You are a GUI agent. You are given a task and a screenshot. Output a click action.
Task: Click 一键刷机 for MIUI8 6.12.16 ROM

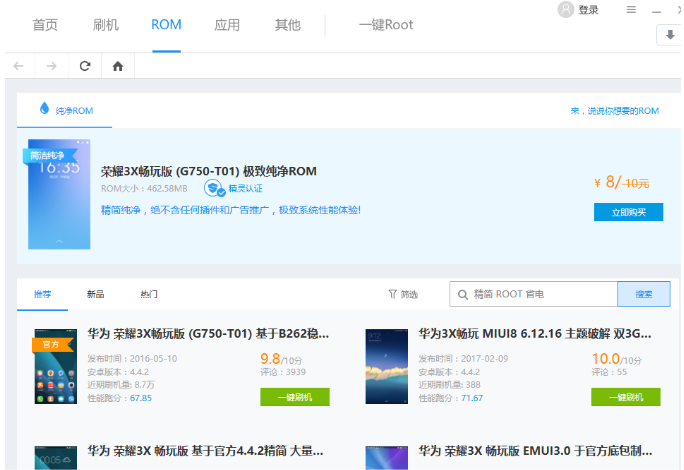[x=626, y=397]
